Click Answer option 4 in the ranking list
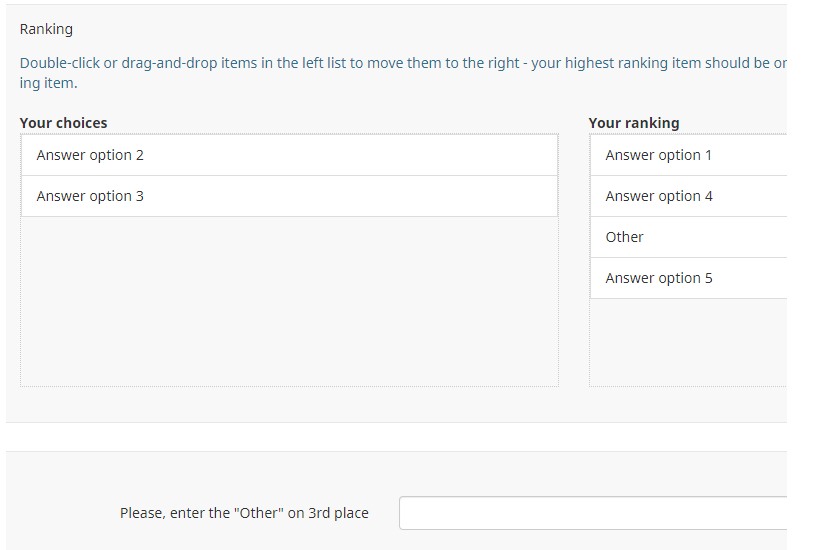Image resolution: width=815 pixels, height=550 pixels. click(x=659, y=196)
